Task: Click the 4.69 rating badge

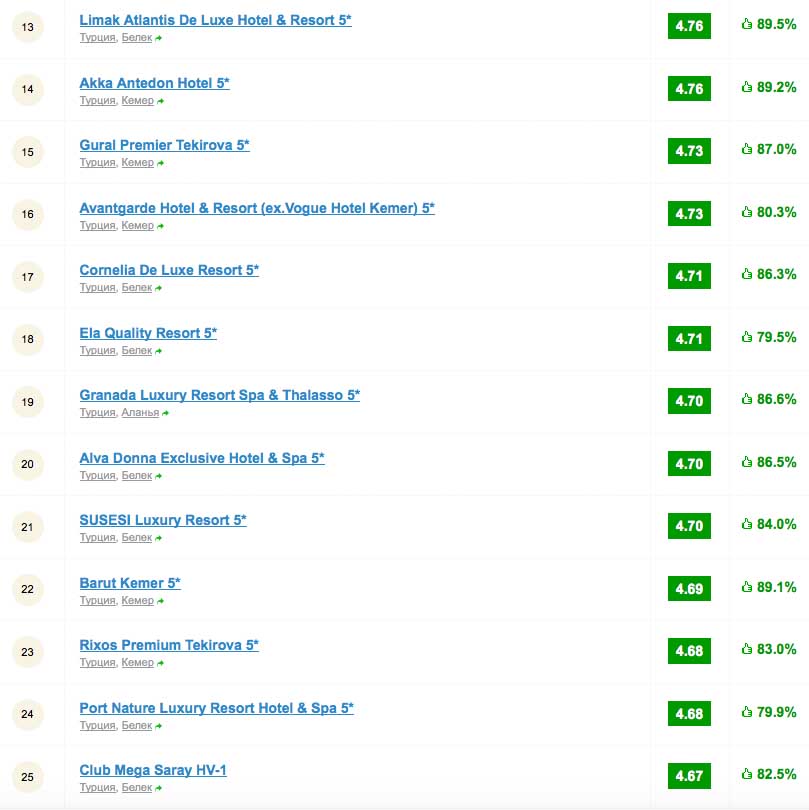Action: pyautogui.click(x=689, y=589)
